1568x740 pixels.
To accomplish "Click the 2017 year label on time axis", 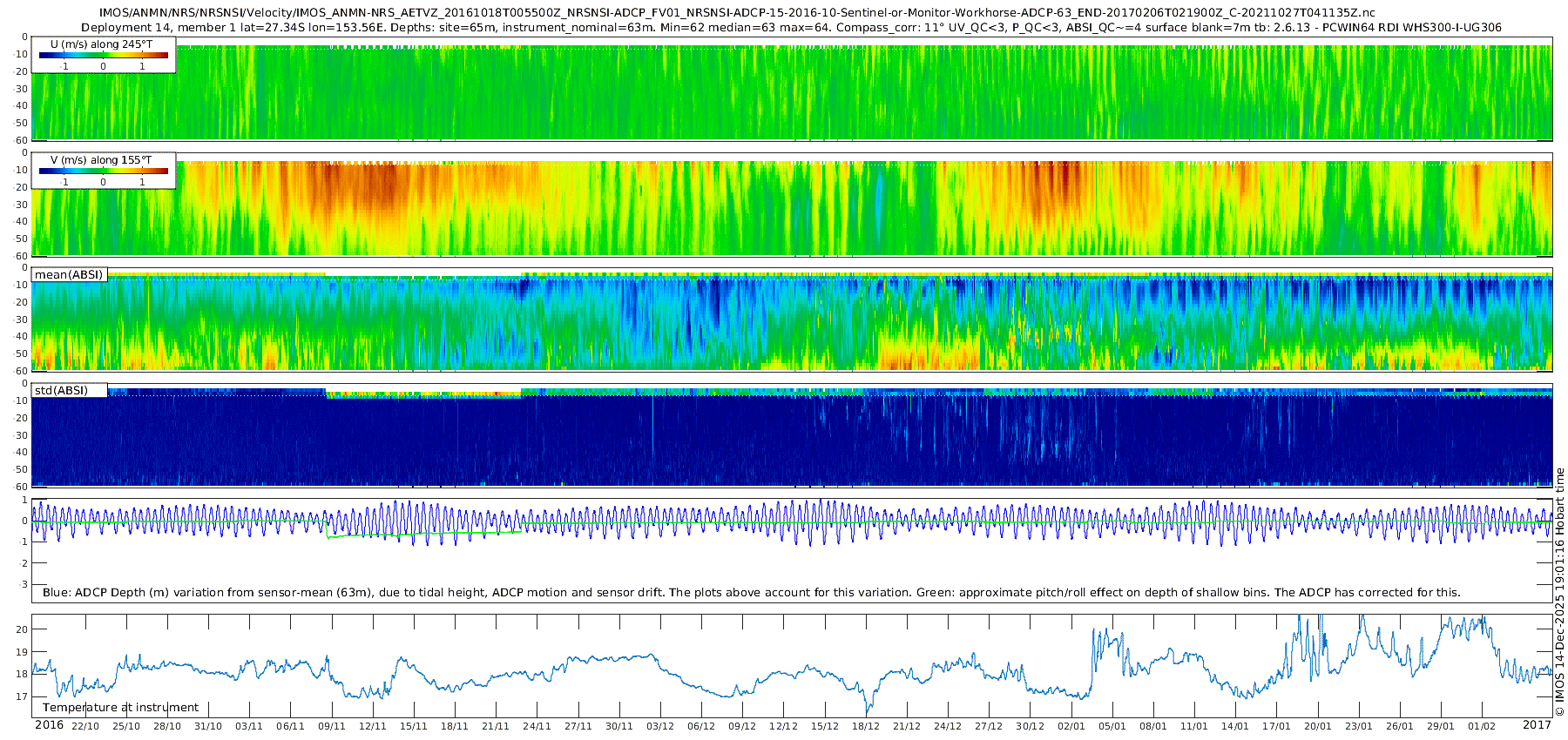I will tap(1537, 725).
